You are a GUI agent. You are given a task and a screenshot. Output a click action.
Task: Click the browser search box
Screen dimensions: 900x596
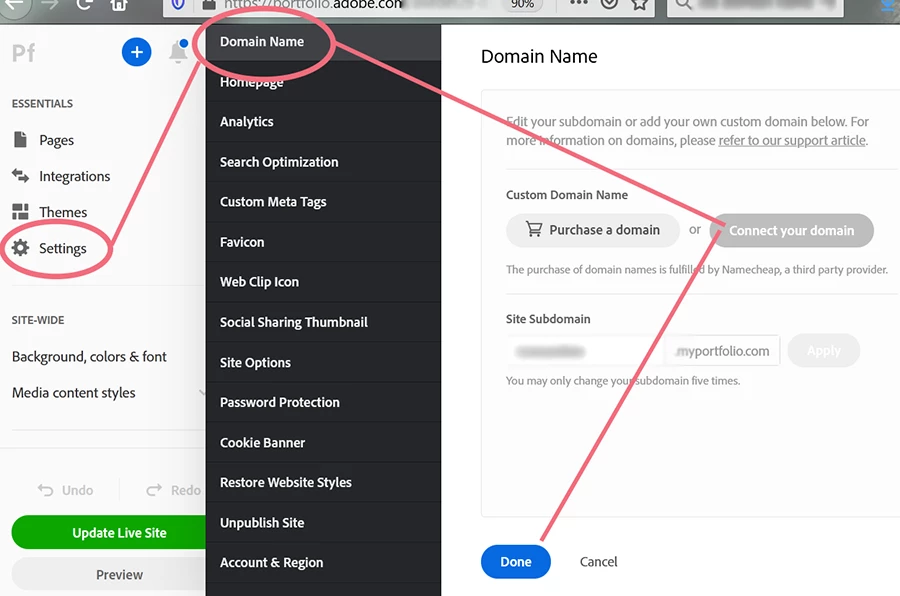pyautogui.click(x=756, y=6)
